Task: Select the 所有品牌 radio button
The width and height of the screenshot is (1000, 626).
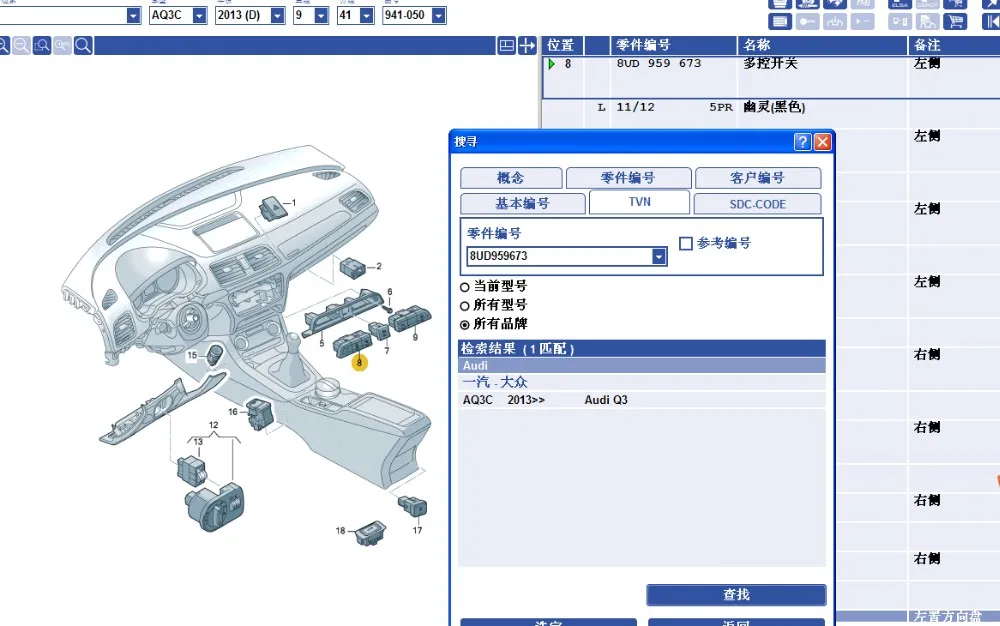Action: click(x=464, y=324)
